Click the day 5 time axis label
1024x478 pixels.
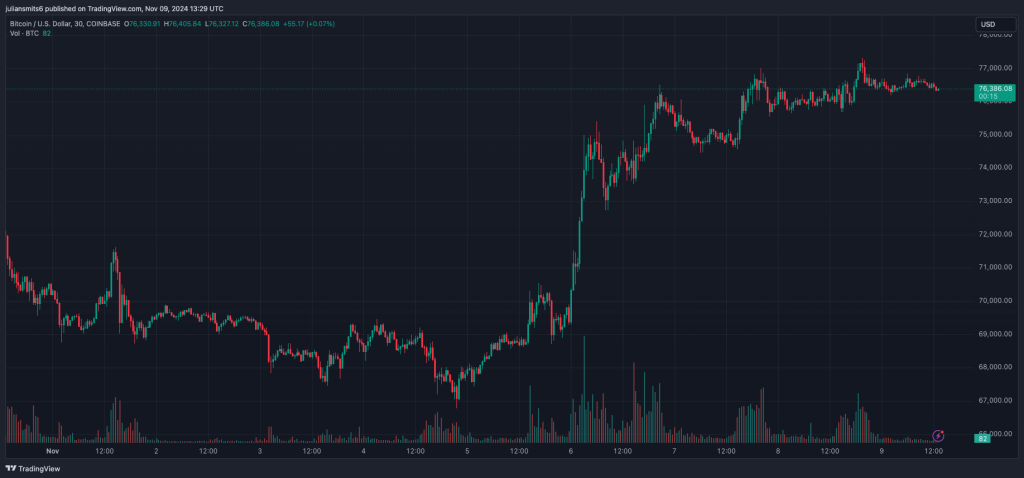(467, 451)
